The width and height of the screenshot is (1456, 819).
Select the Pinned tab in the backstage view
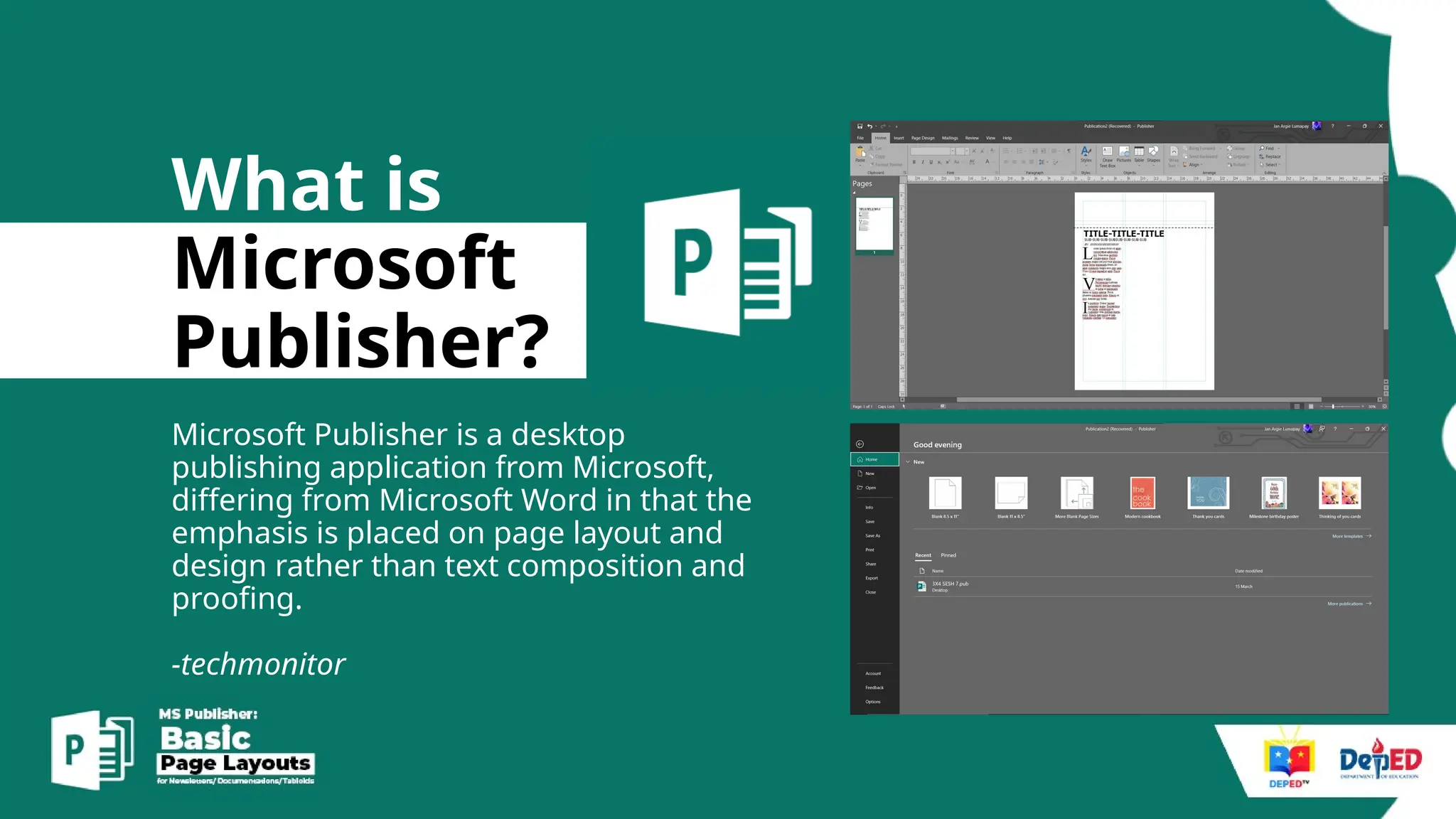point(948,555)
